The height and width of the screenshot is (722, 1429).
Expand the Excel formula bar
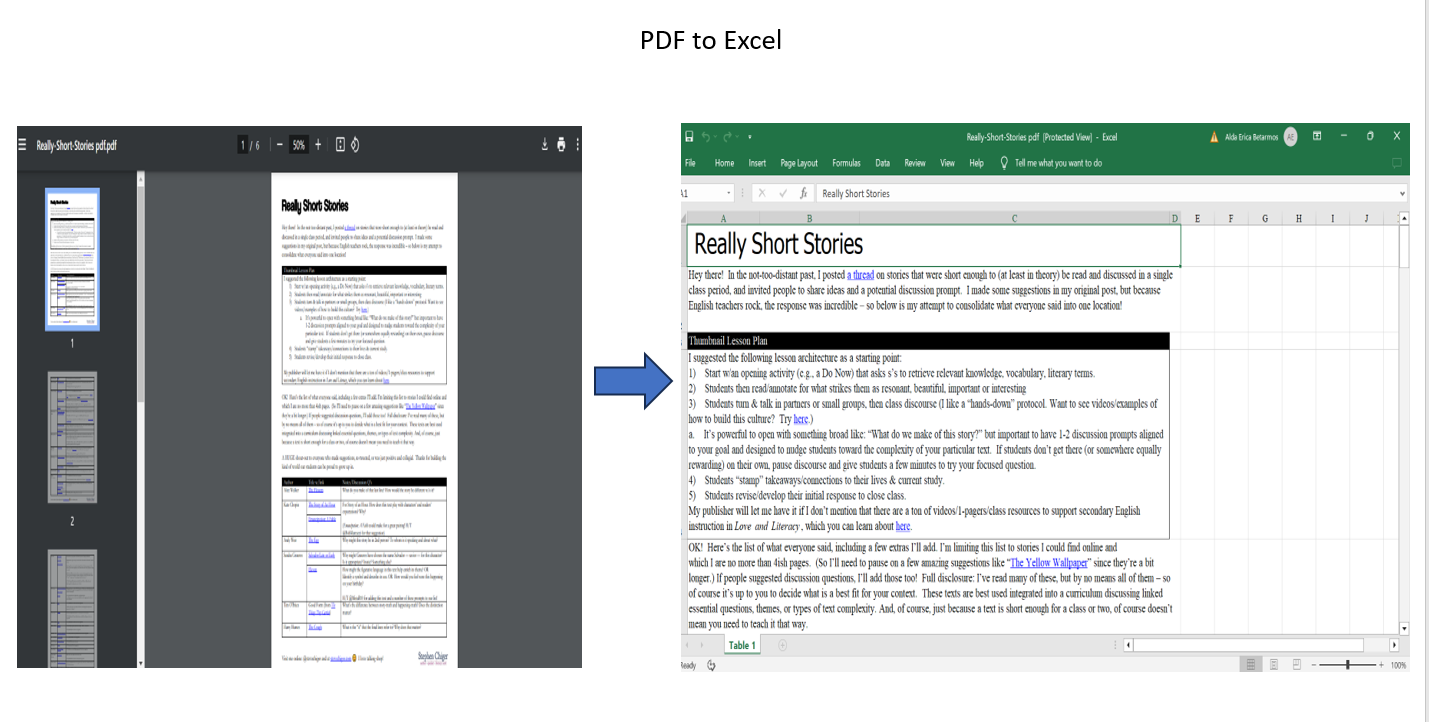click(1402, 193)
